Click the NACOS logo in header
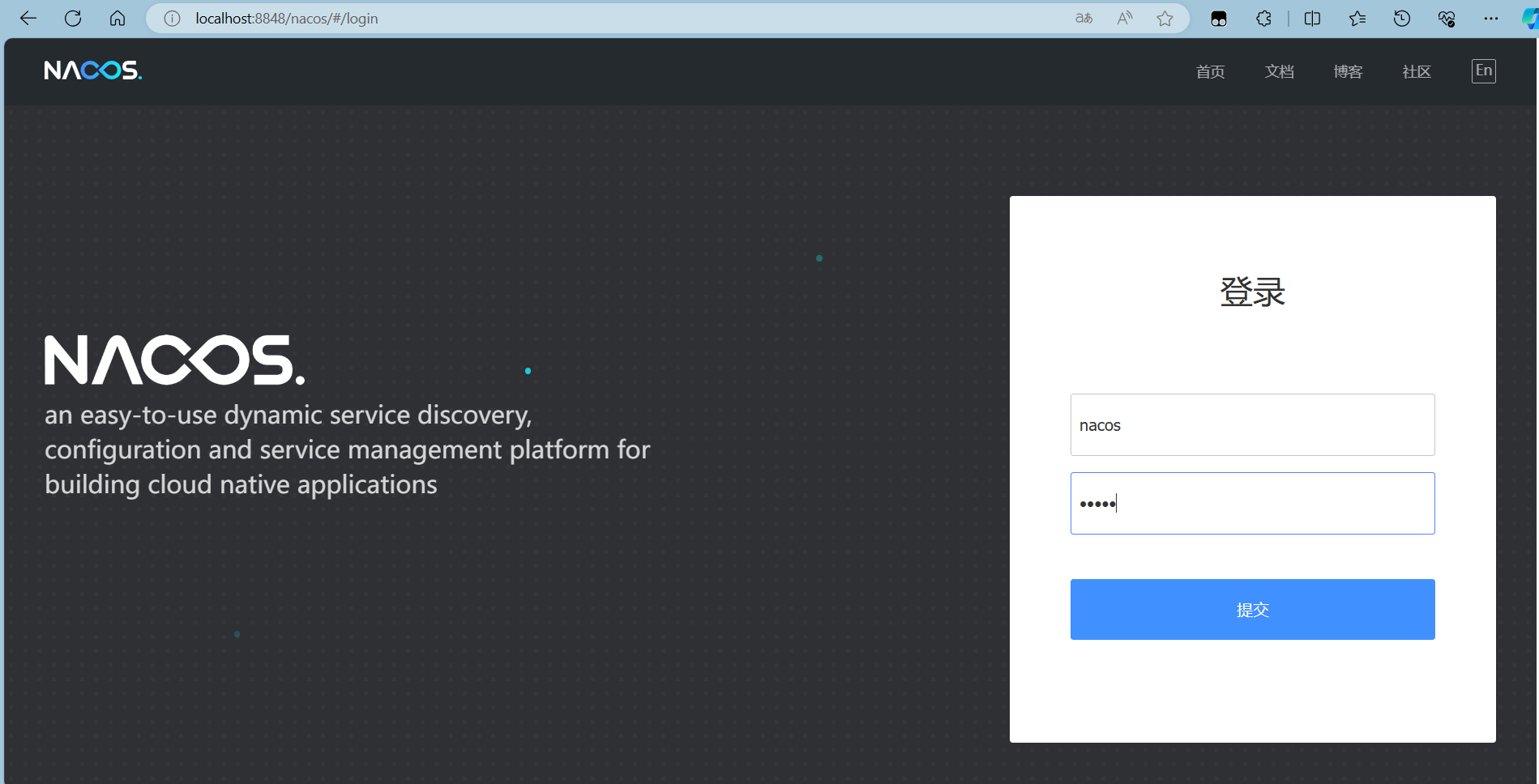 93,70
